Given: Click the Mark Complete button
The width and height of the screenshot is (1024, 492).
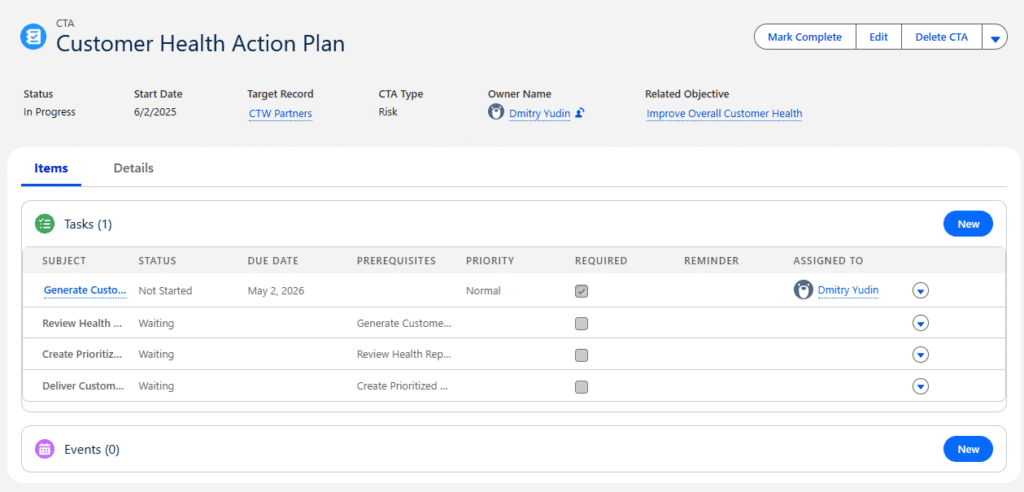Looking at the screenshot, I should point(804,37).
